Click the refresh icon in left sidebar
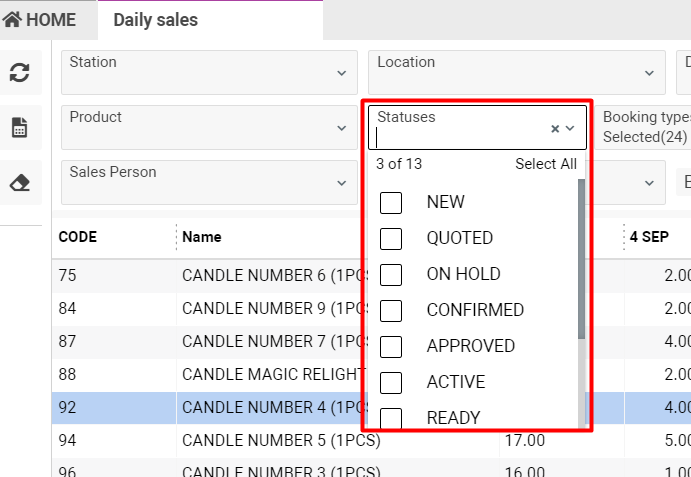This screenshot has height=477, width=691. coord(20,73)
